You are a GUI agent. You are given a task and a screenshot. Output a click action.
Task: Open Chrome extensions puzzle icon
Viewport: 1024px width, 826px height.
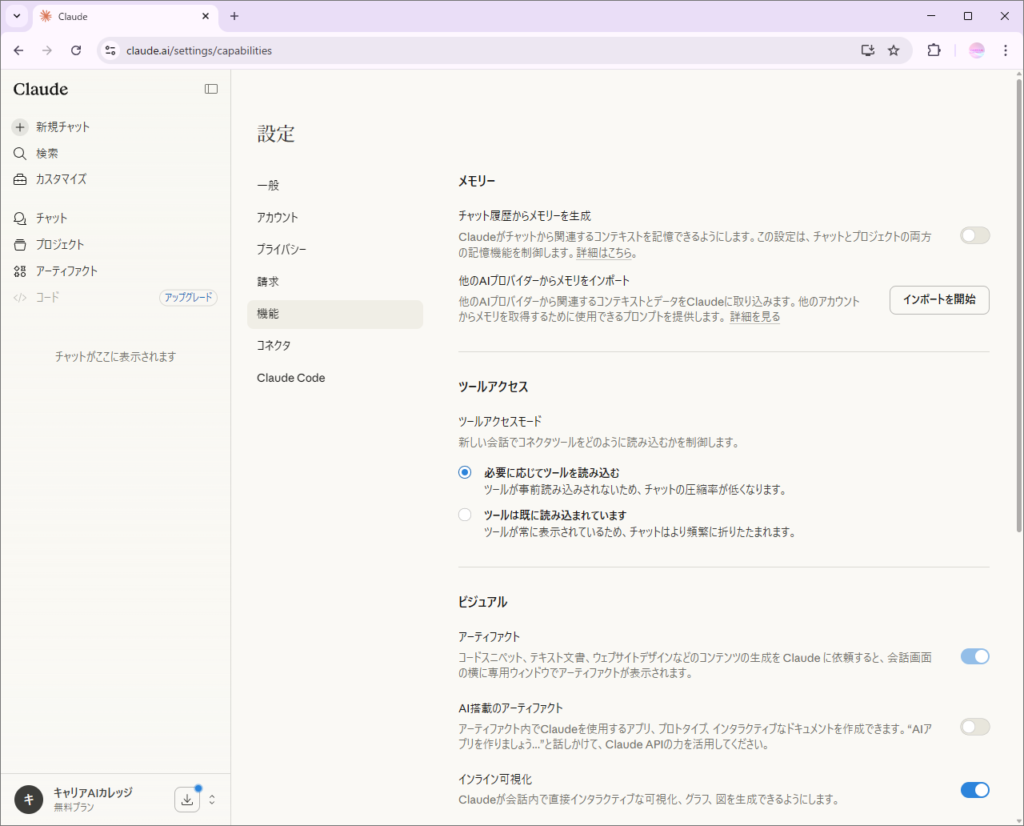[x=934, y=50]
